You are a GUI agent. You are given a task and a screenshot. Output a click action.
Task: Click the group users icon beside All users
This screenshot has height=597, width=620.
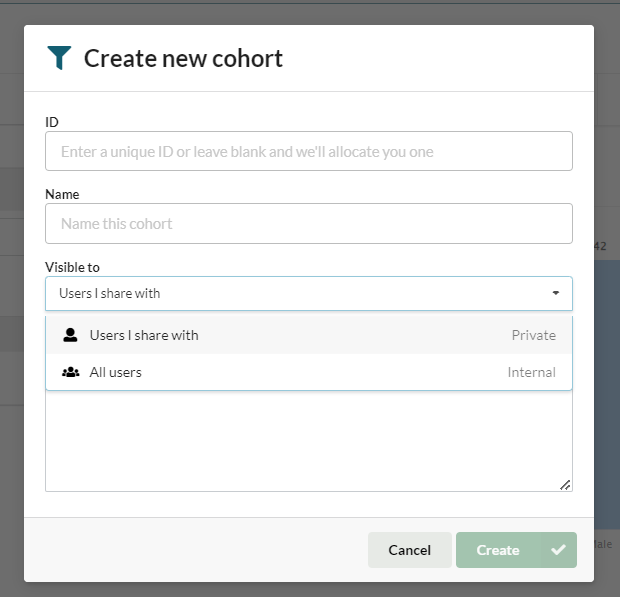tap(70, 372)
